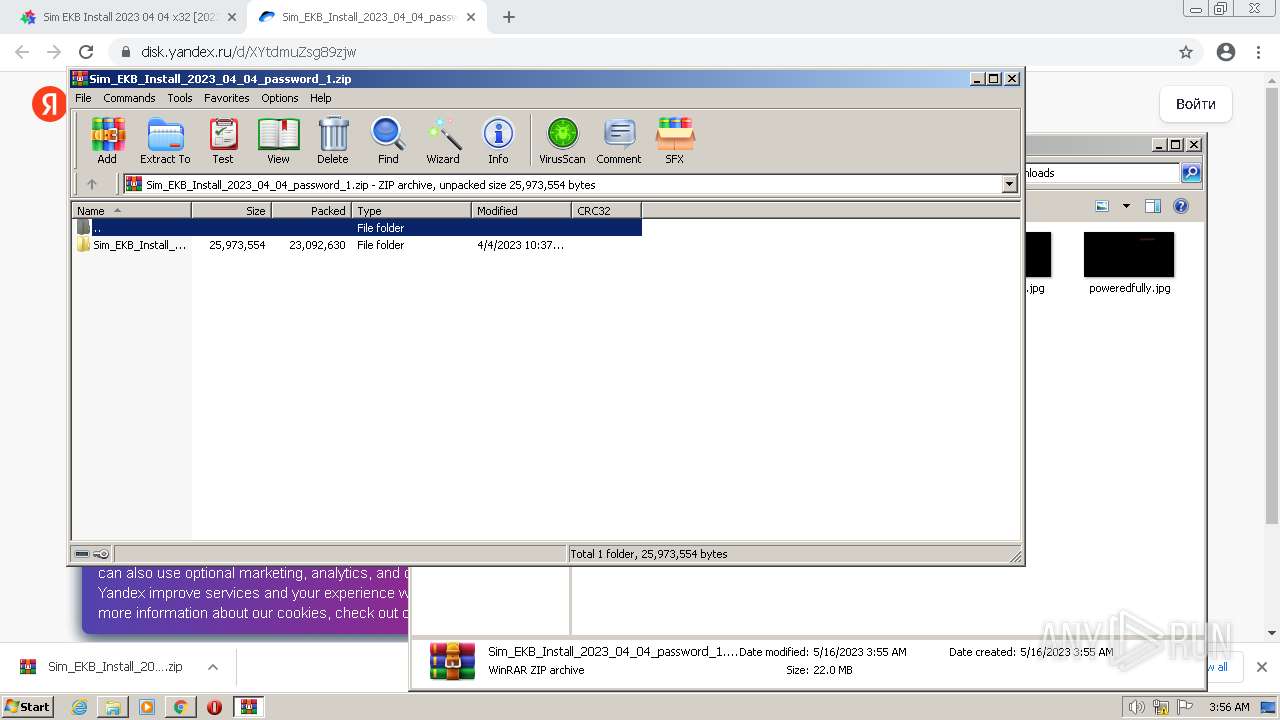
Task: Open the Tools menu
Action: tap(180, 98)
